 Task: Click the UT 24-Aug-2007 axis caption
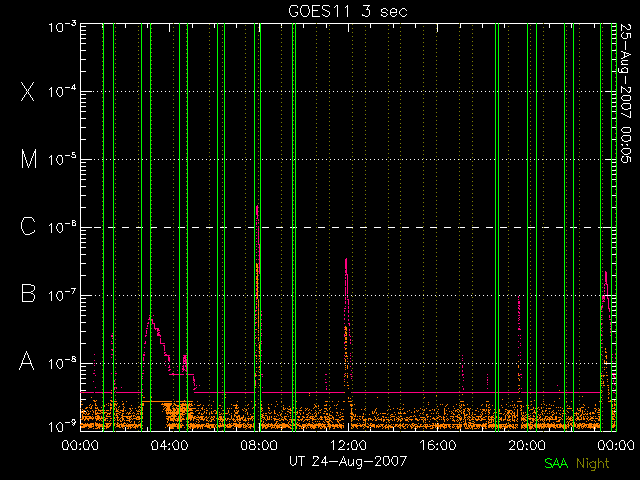(x=348, y=461)
